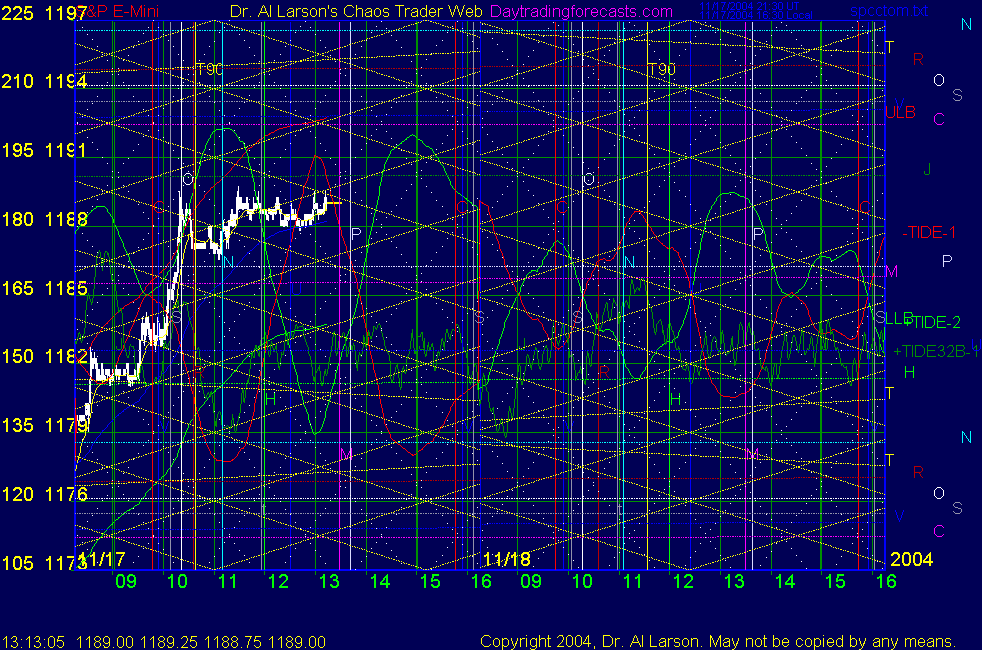Select the "11/17/2004 16:30 Local" timestamp
The width and height of the screenshot is (982, 650).
[x=757, y=15]
